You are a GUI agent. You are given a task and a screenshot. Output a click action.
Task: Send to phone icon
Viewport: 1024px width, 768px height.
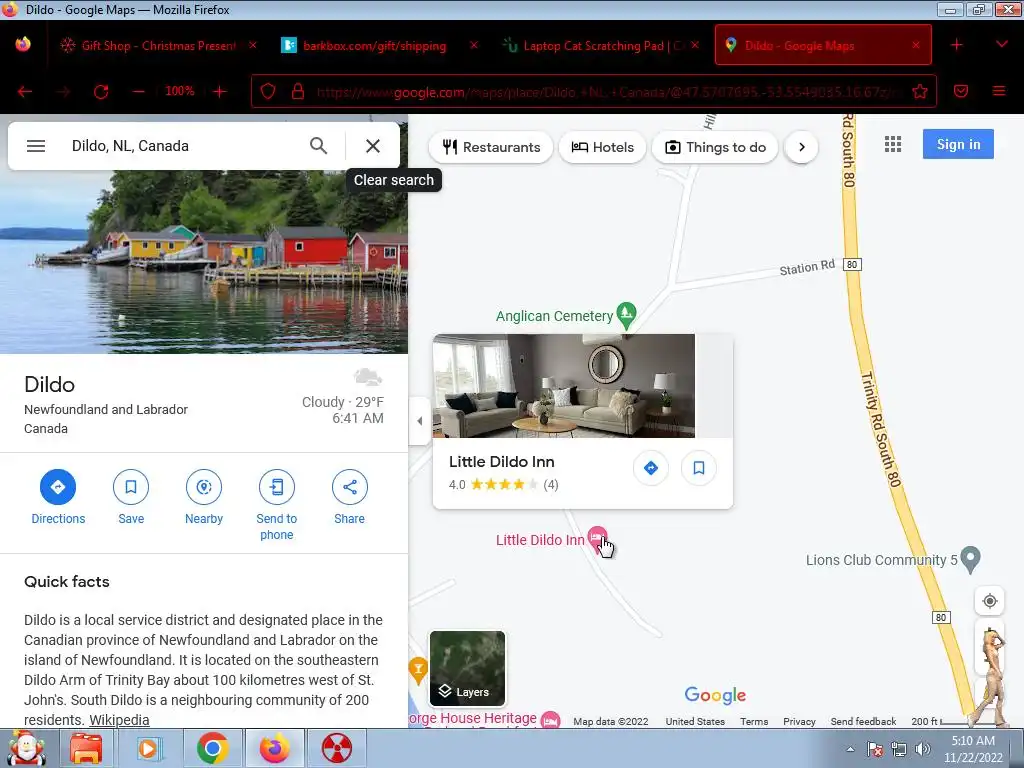pyautogui.click(x=277, y=487)
